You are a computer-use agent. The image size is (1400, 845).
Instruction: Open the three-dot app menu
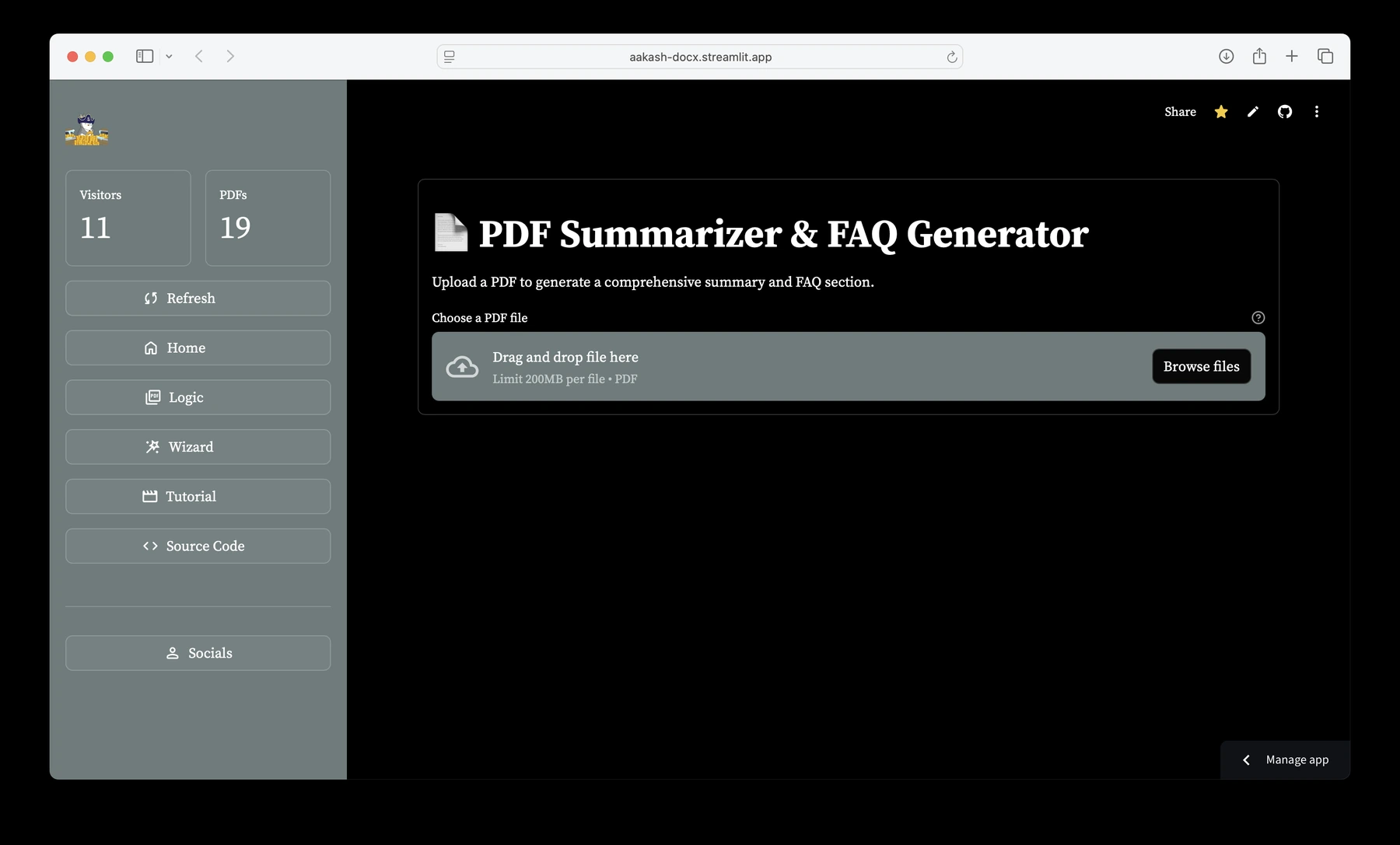coord(1317,112)
